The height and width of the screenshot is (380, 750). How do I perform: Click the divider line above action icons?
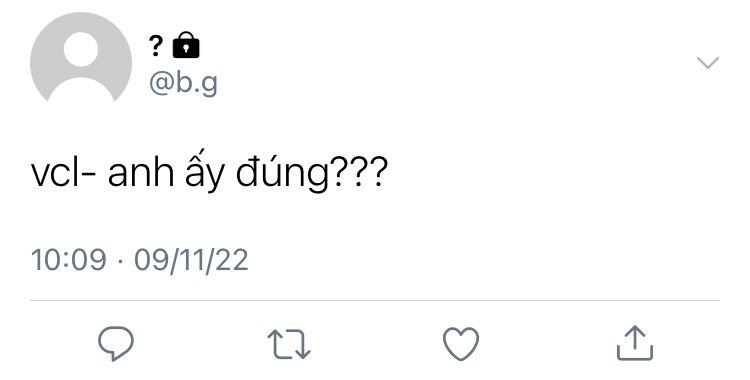pyautogui.click(x=375, y=301)
